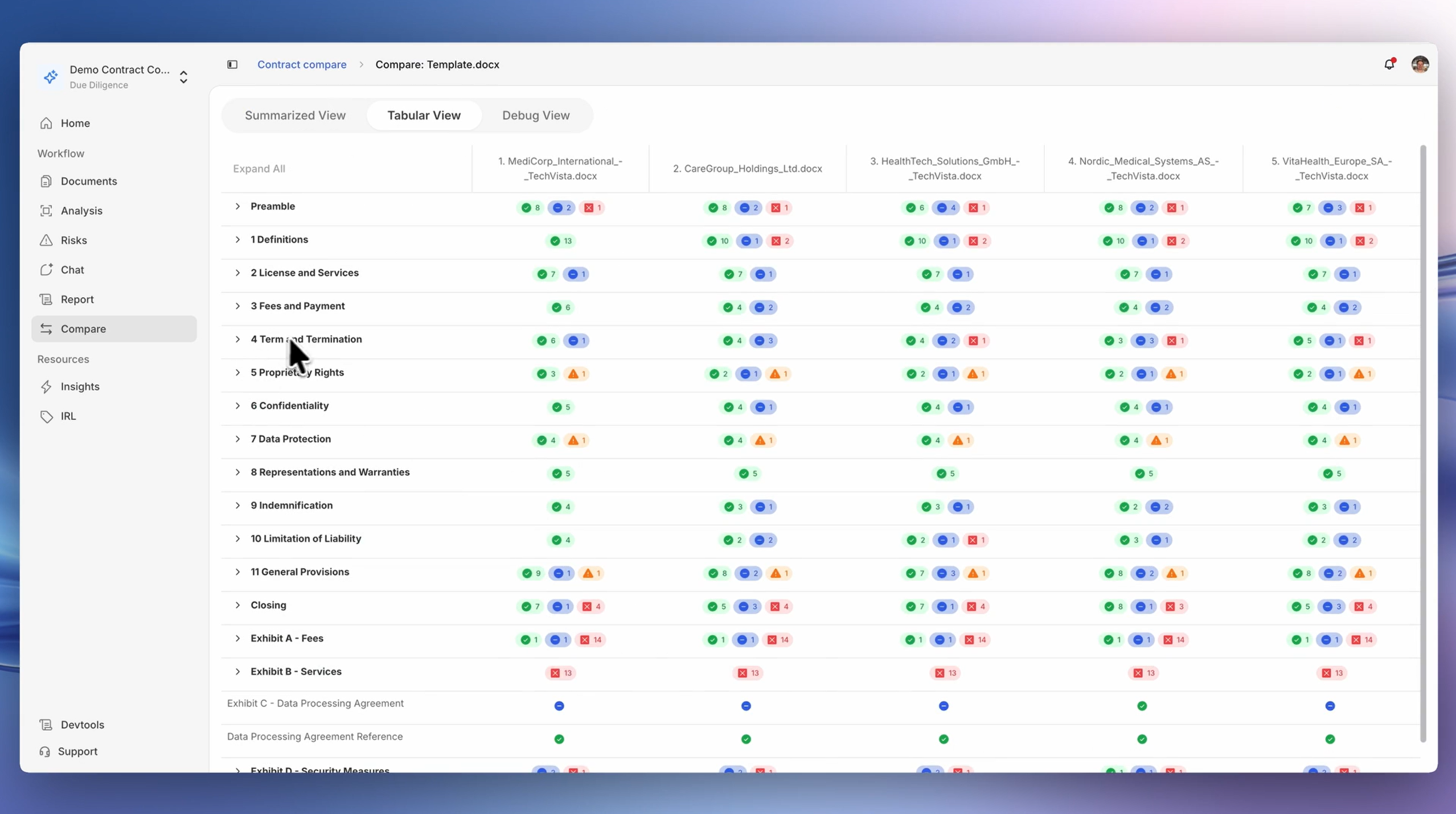Expand the 1 Definitions row
The width and height of the screenshot is (1456, 814).
pos(237,240)
